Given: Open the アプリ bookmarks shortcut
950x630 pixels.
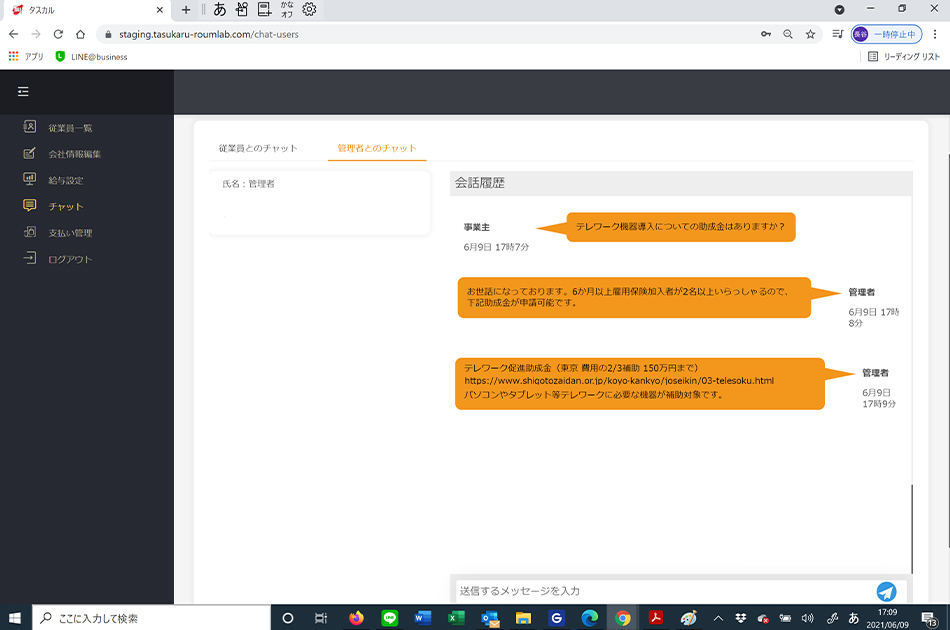Looking at the screenshot, I should click(x=26, y=56).
